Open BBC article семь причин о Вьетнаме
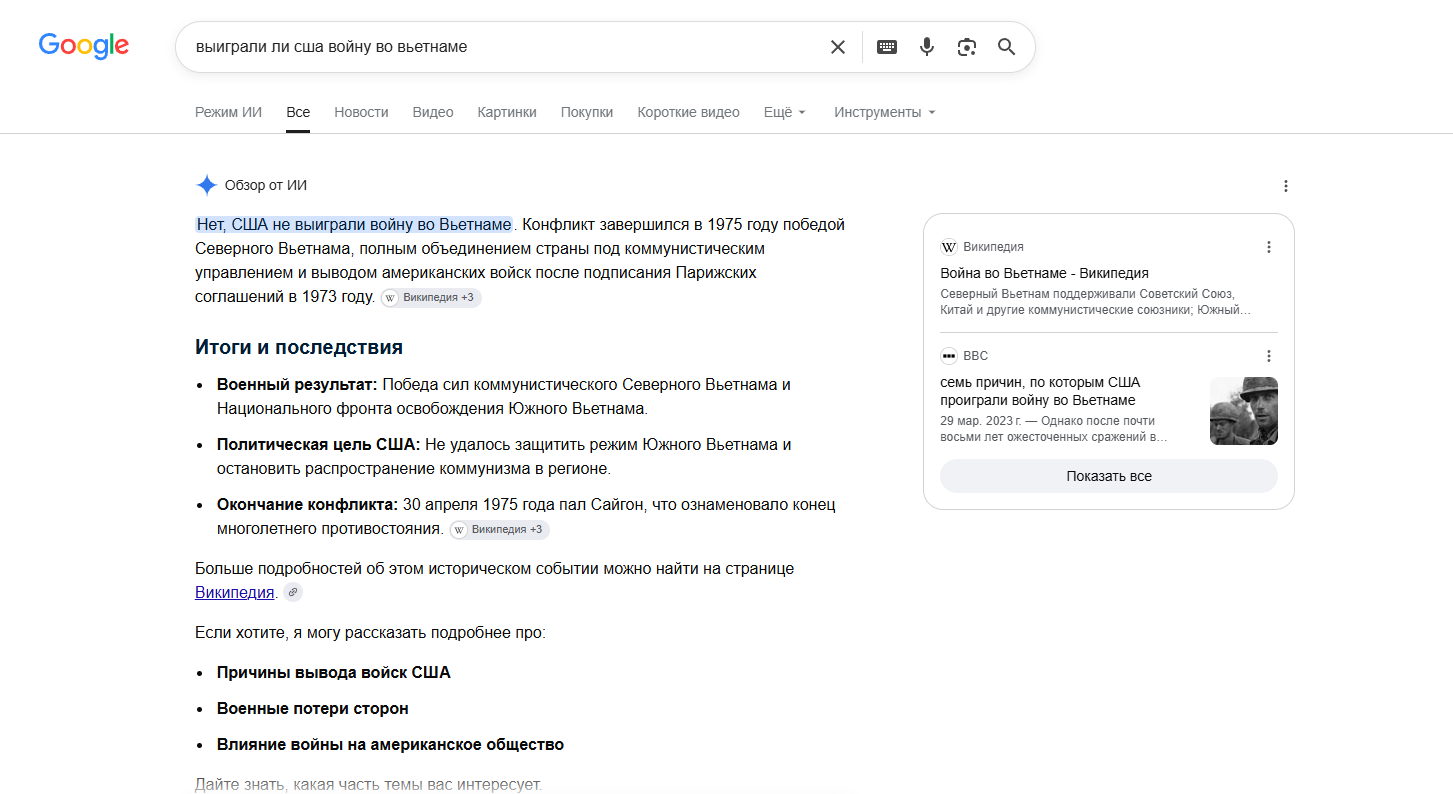This screenshot has width=1453, height=794. pos(1040,391)
